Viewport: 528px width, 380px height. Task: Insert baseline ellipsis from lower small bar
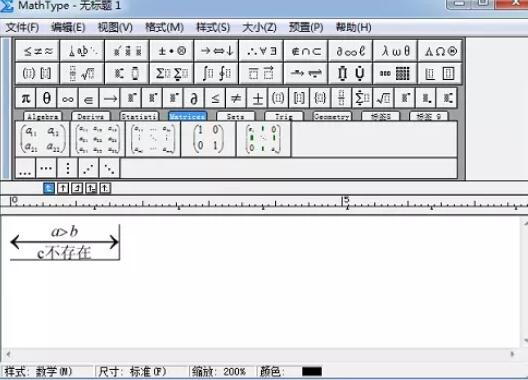point(25,168)
